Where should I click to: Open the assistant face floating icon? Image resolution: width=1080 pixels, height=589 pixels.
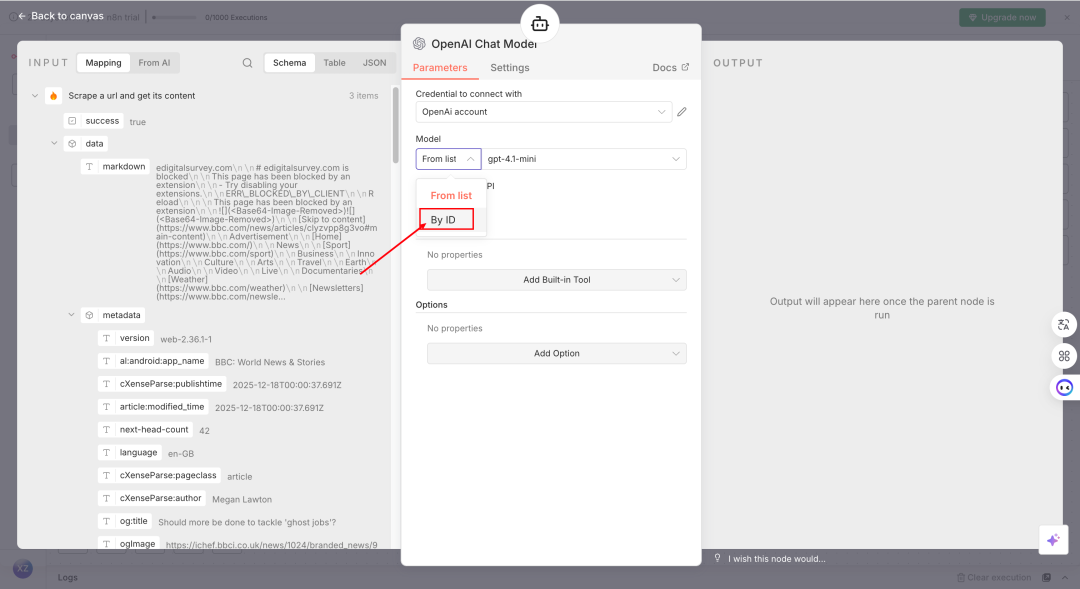pyautogui.click(x=1064, y=387)
